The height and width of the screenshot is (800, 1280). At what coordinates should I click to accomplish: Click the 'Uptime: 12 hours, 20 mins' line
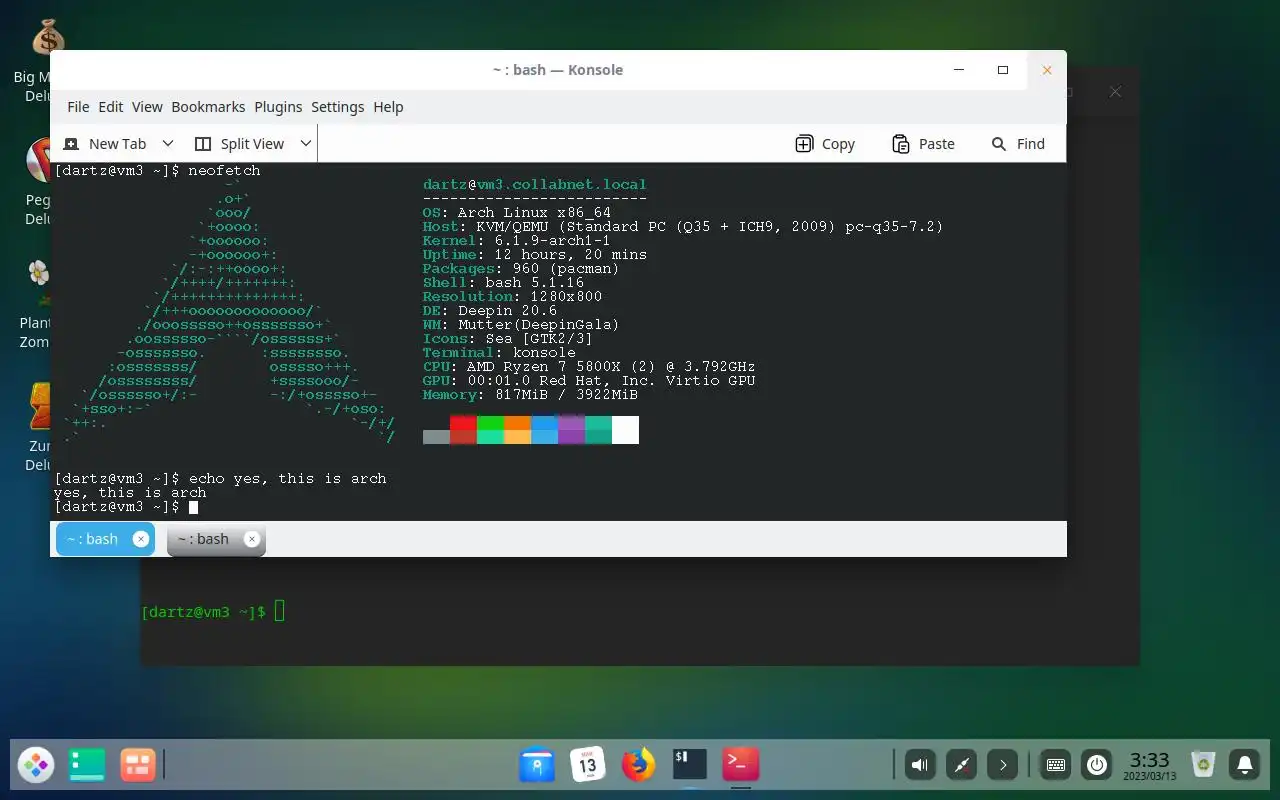click(x=535, y=255)
